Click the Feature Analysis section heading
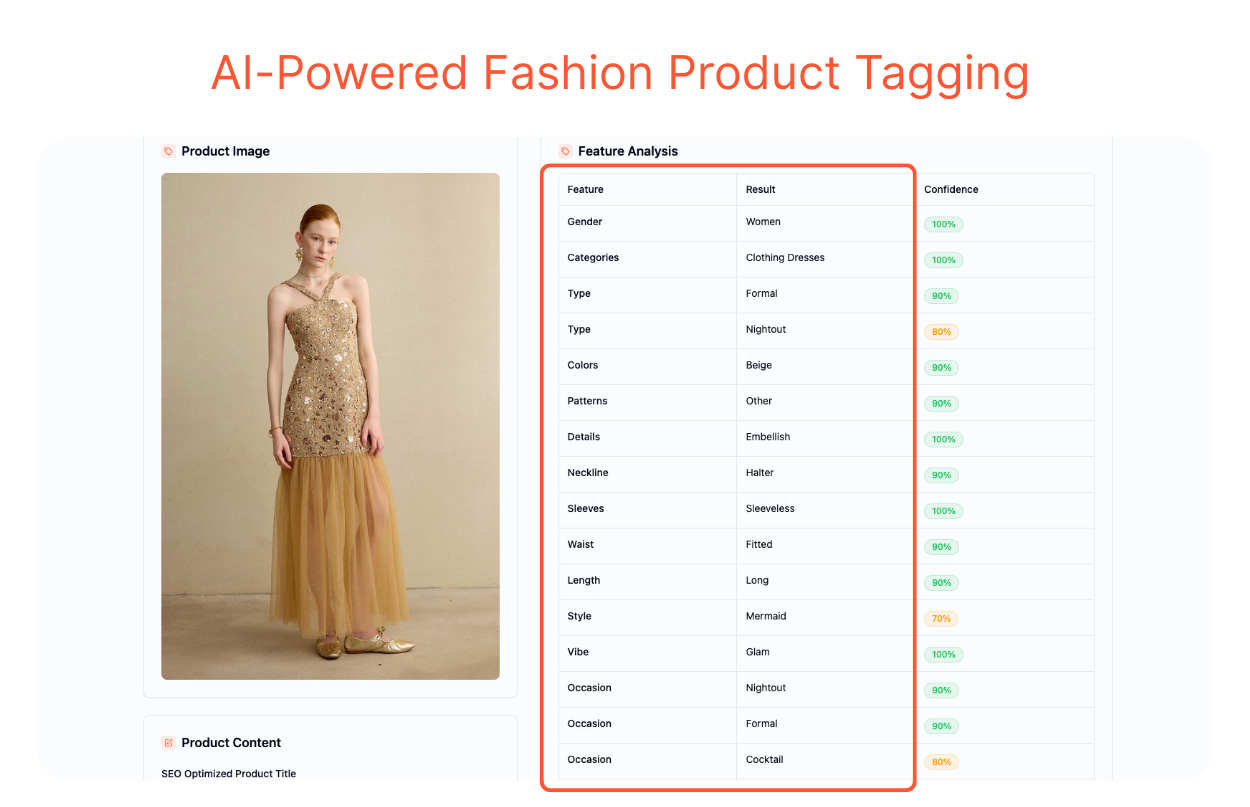Screen dimensions: 1250x807 click(628, 151)
